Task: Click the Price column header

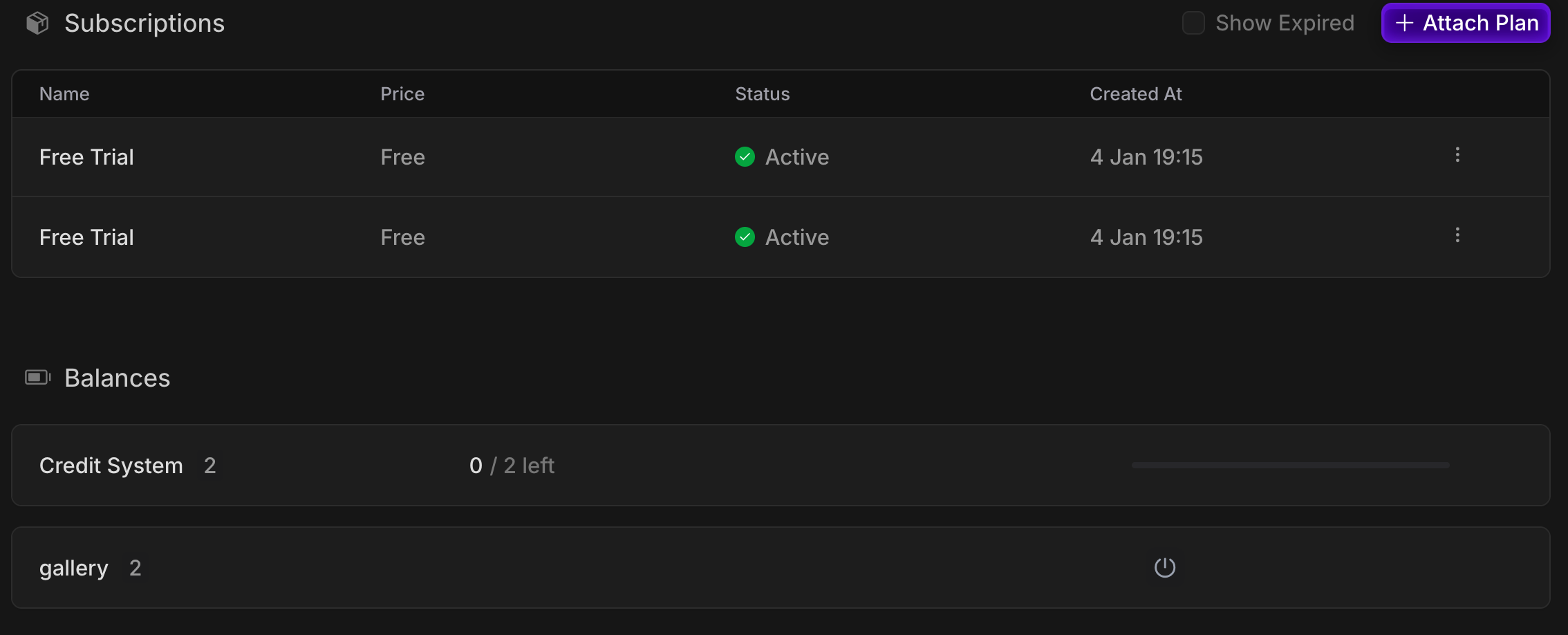Action: coord(402,94)
